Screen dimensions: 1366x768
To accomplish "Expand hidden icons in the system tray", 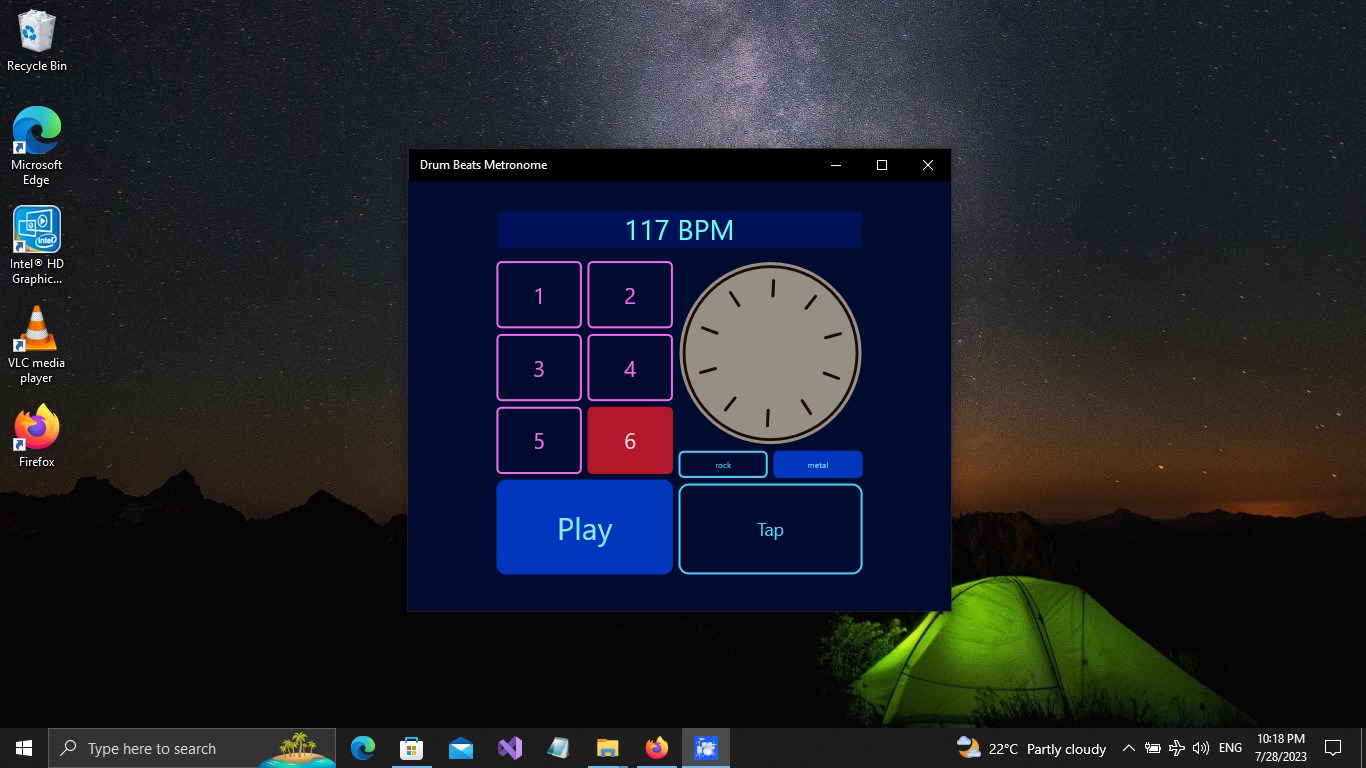I will pyautogui.click(x=1128, y=747).
